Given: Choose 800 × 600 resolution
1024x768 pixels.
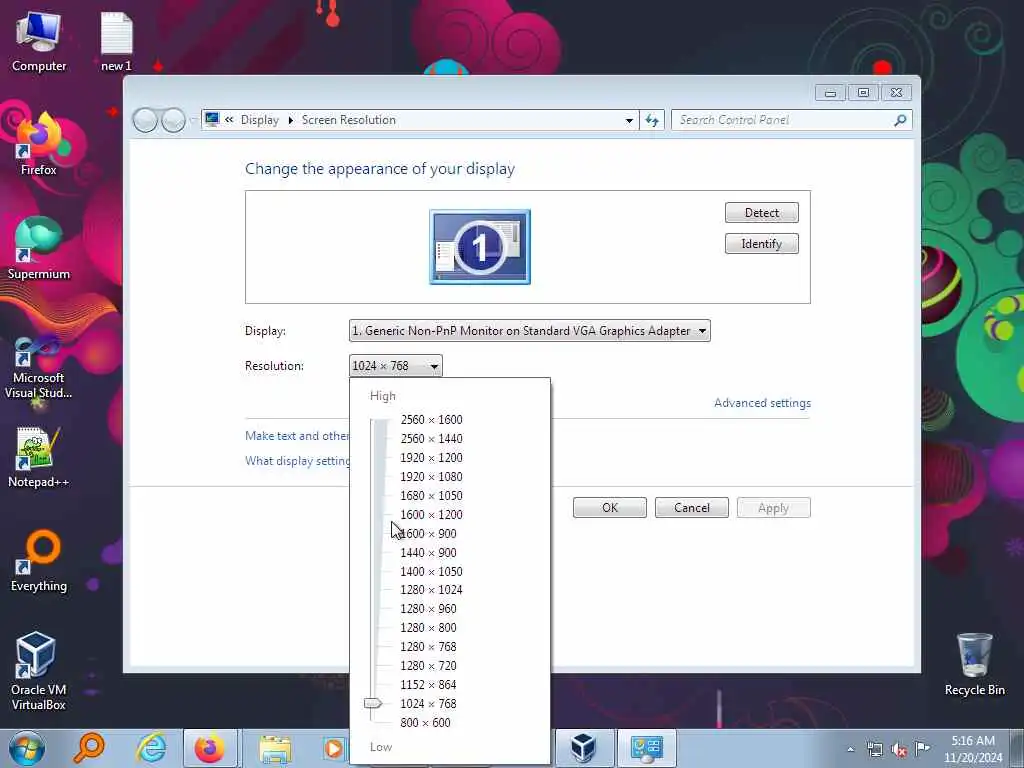Looking at the screenshot, I should [x=425, y=722].
